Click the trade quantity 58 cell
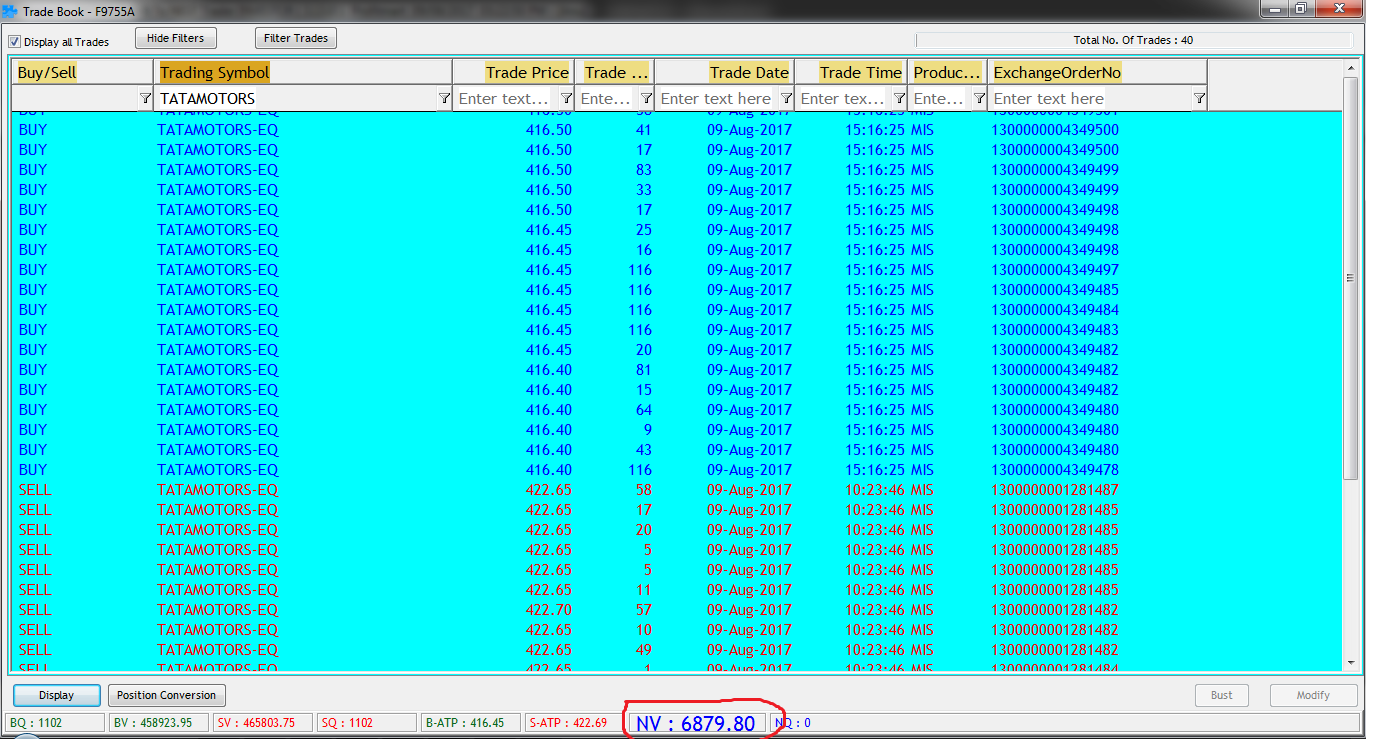The image size is (1380, 739). 643,490
